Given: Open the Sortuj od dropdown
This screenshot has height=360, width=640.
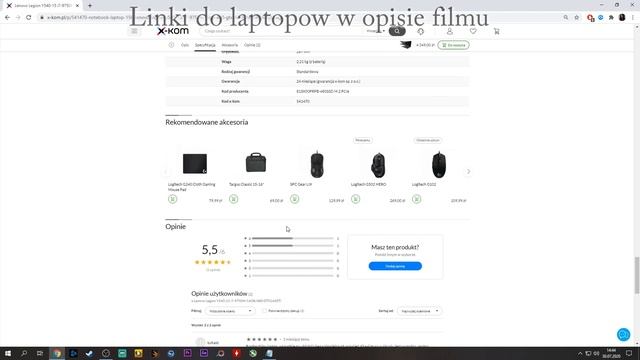Looking at the screenshot, I should coord(419,311).
